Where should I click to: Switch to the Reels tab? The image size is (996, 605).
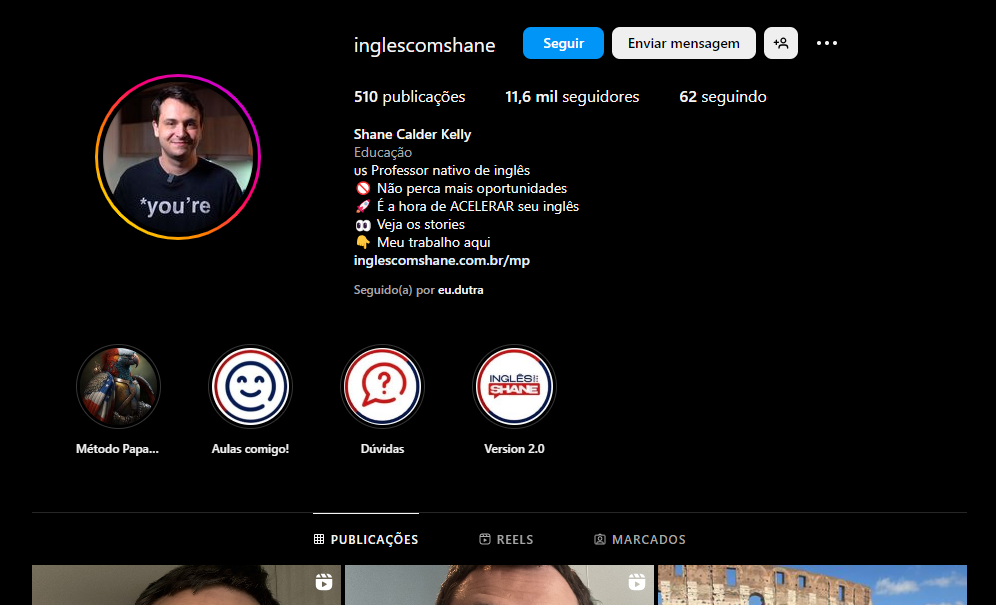[x=506, y=540]
